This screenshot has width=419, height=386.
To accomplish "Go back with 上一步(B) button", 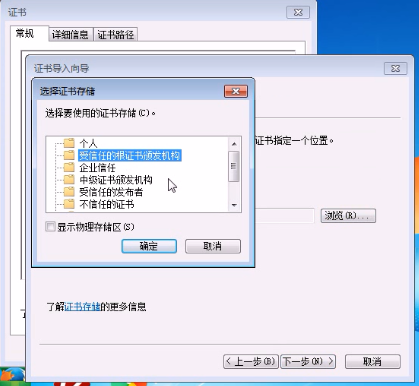I will [251, 361].
